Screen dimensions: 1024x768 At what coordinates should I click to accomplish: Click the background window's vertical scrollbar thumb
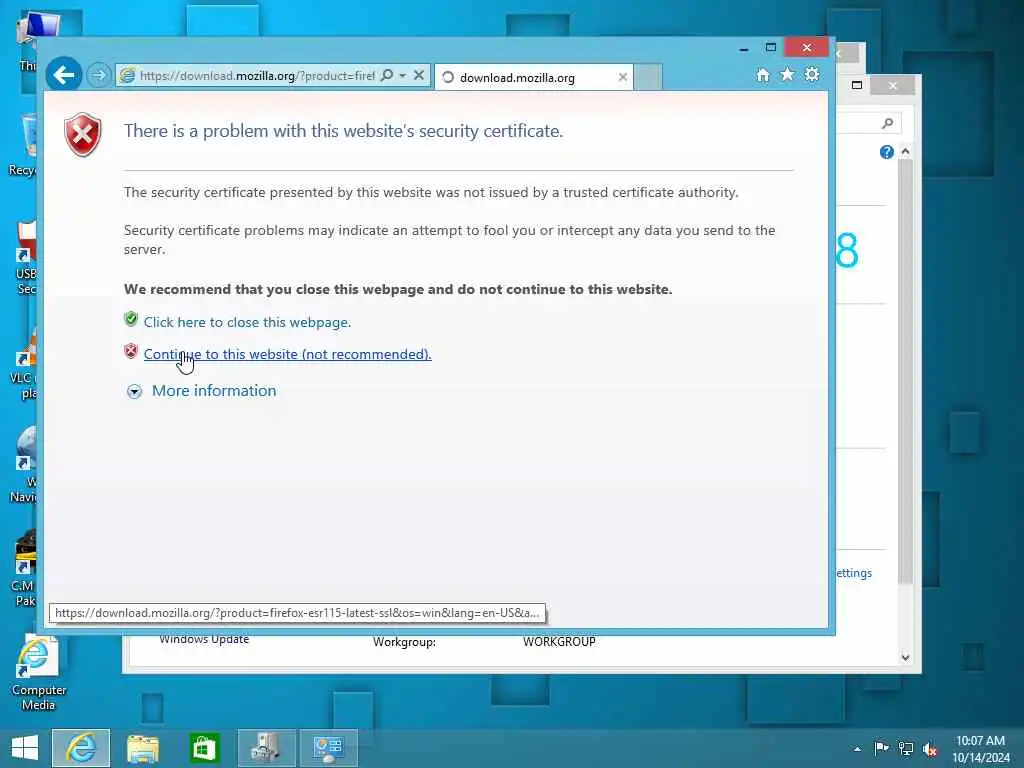pyautogui.click(x=905, y=370)
